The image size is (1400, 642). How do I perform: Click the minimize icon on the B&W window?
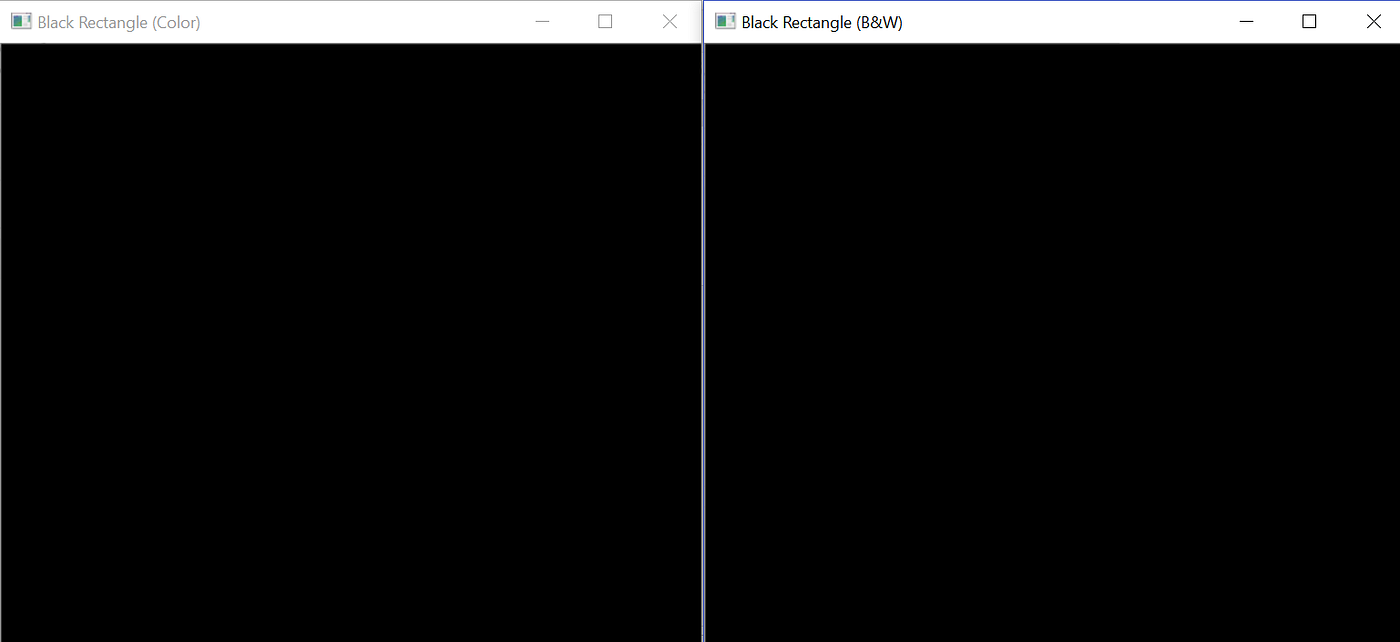coord(1246,21)
